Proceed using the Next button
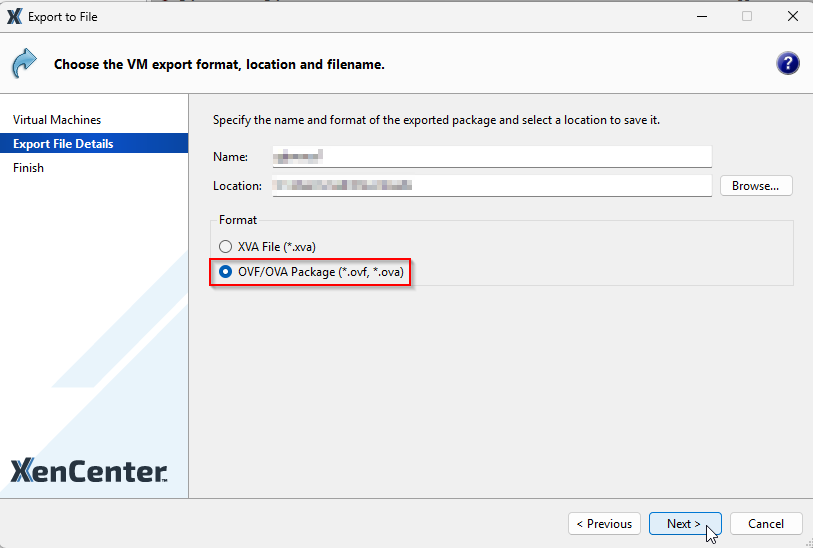 (683, 524)
